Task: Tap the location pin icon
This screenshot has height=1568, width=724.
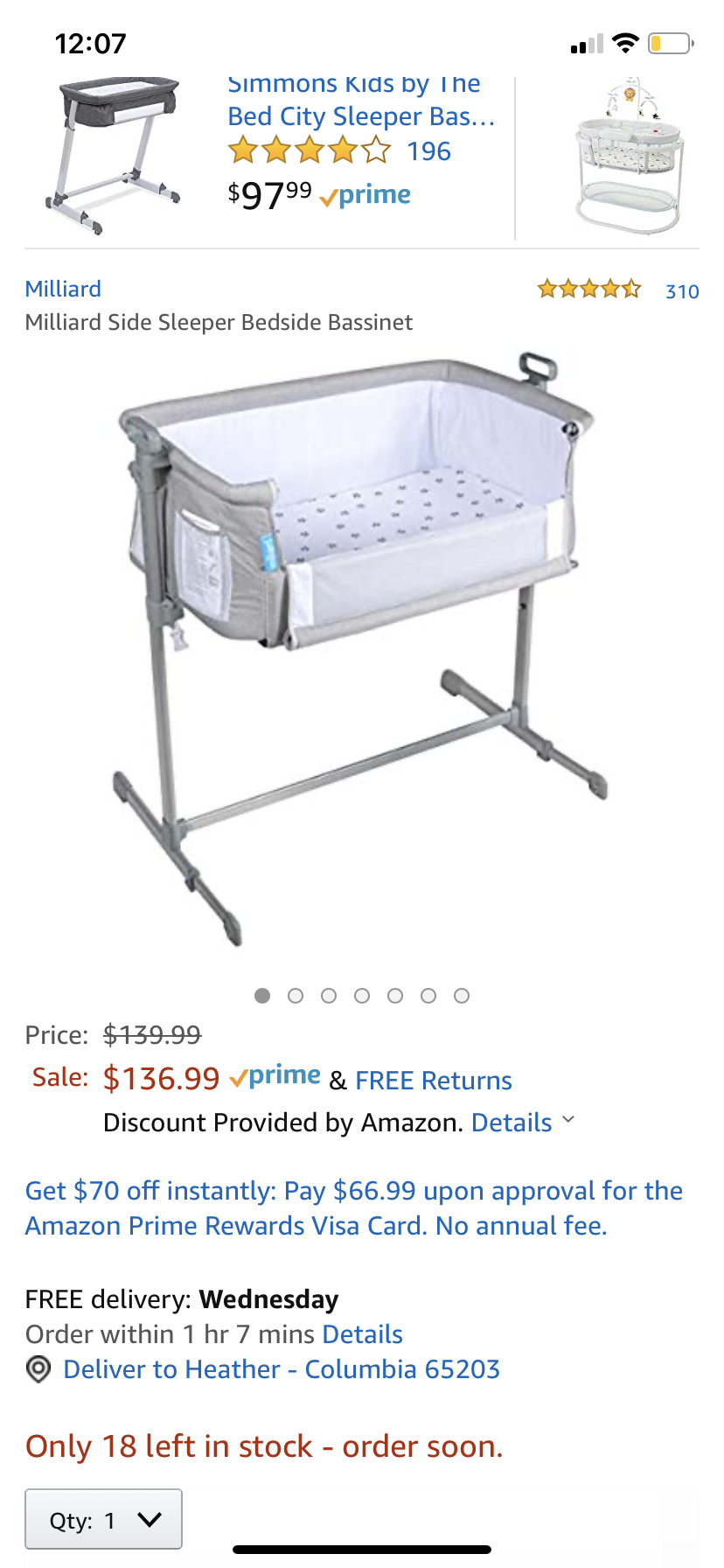Action: point(38,1369)
